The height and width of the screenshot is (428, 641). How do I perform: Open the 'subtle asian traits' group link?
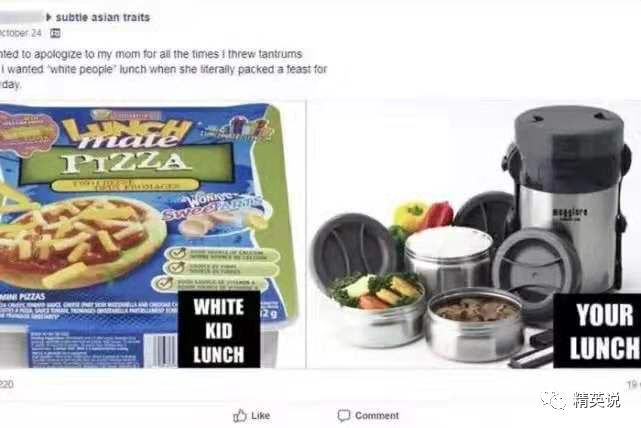pos(103,18)
